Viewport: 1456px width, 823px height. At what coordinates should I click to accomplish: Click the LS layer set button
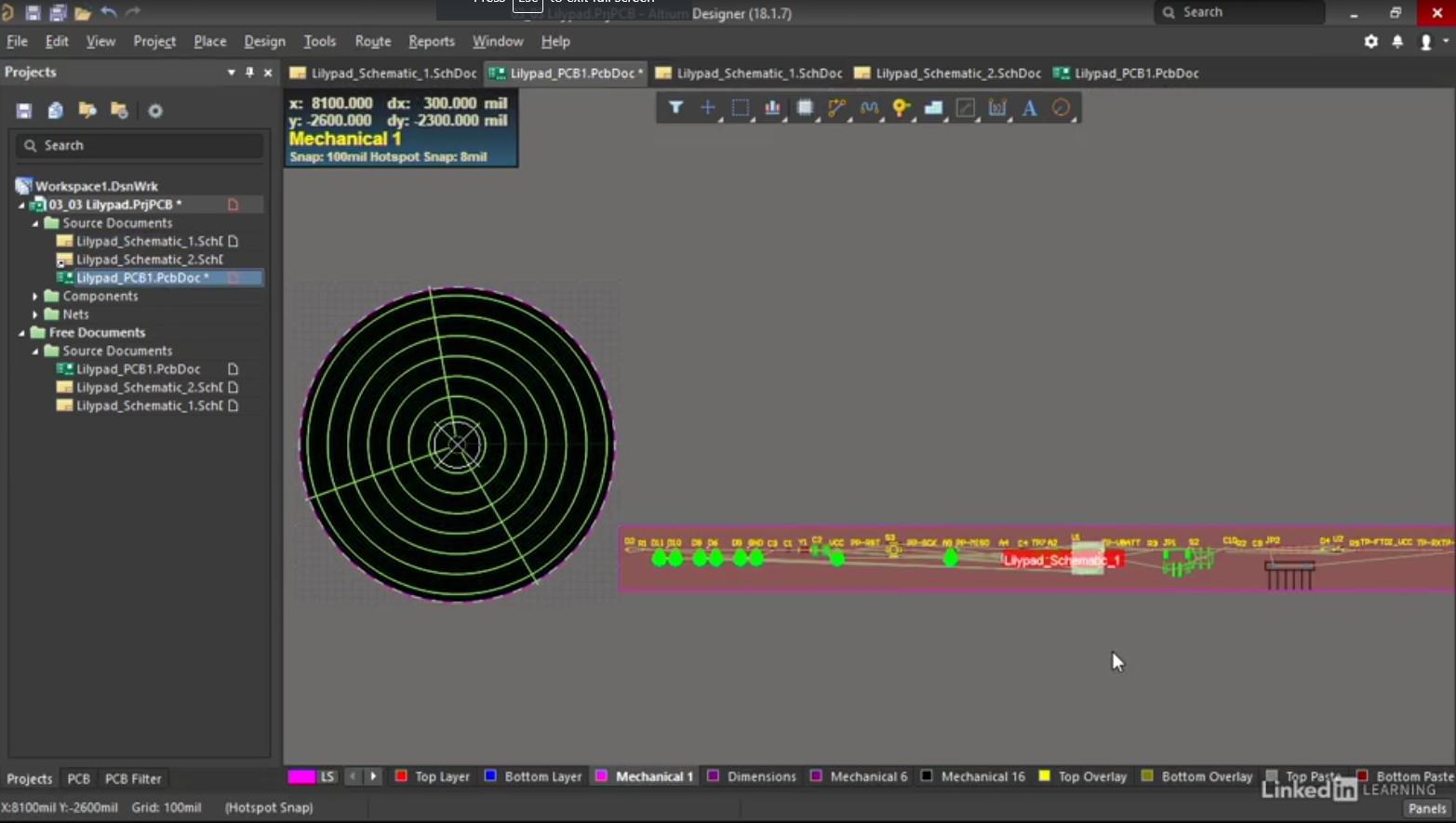click(327, 777)
